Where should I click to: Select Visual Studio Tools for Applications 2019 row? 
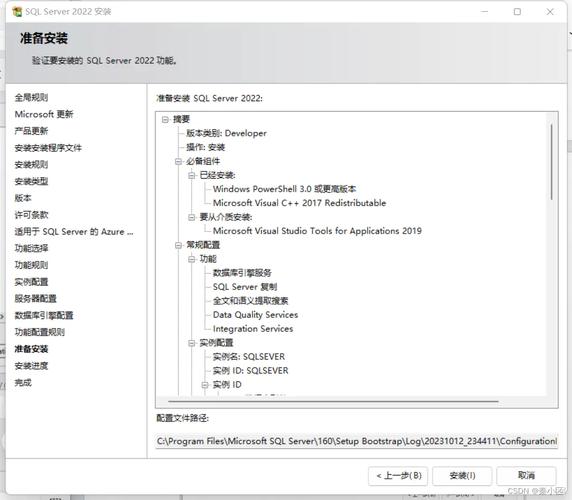317,231
